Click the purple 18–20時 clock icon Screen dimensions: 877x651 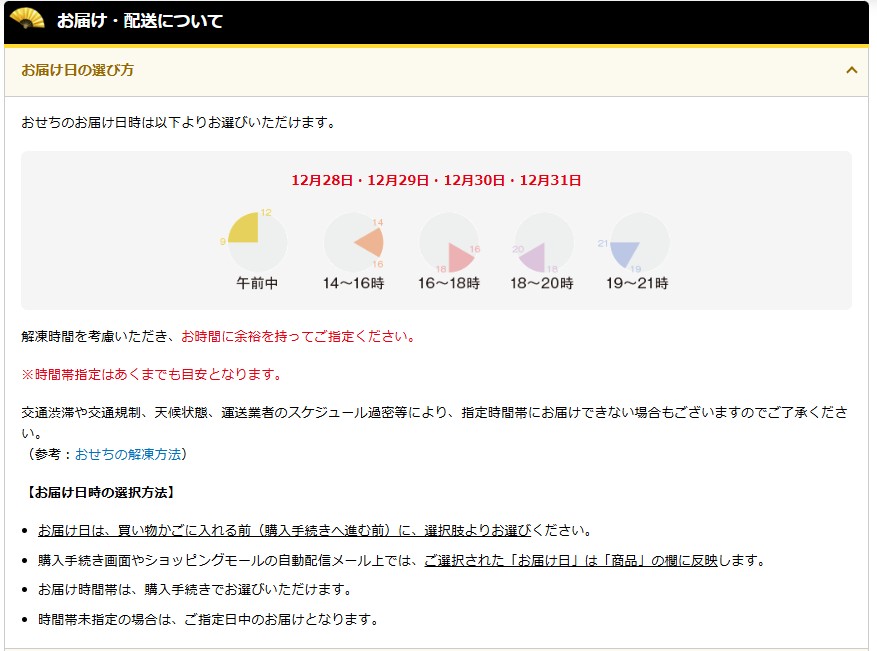(x=543, y=242)
